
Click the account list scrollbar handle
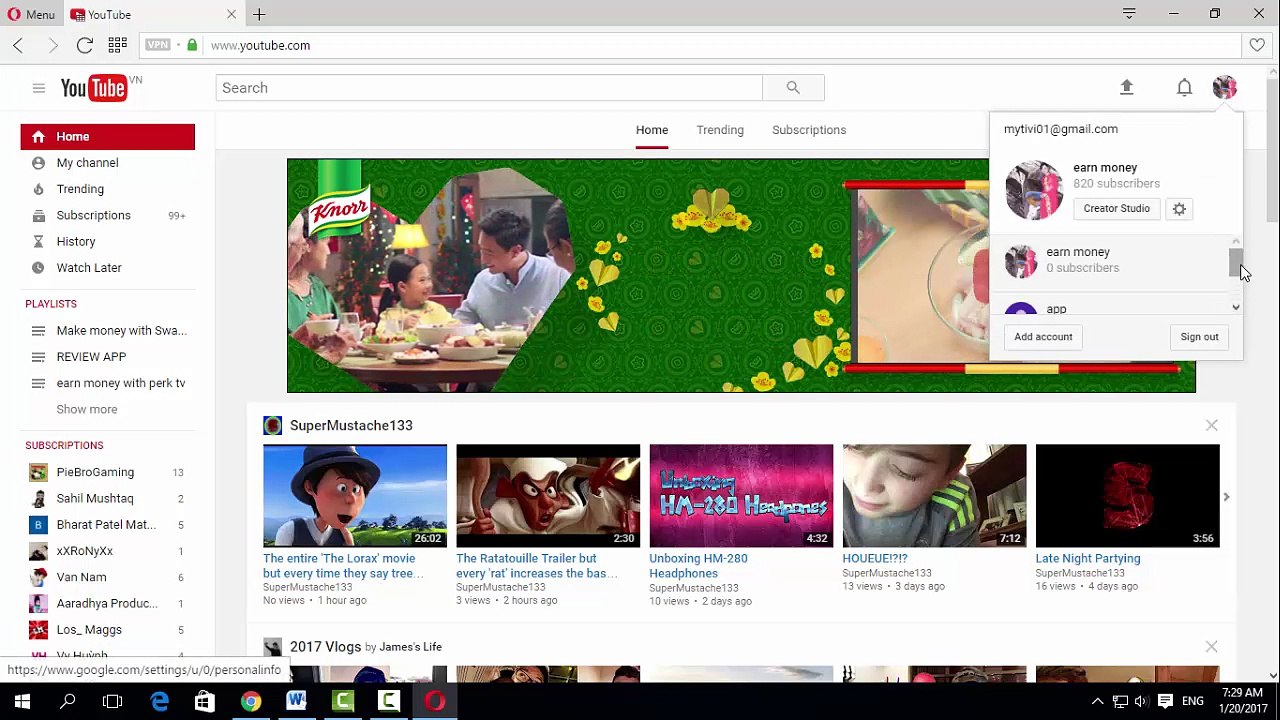tap(1236, 262)
